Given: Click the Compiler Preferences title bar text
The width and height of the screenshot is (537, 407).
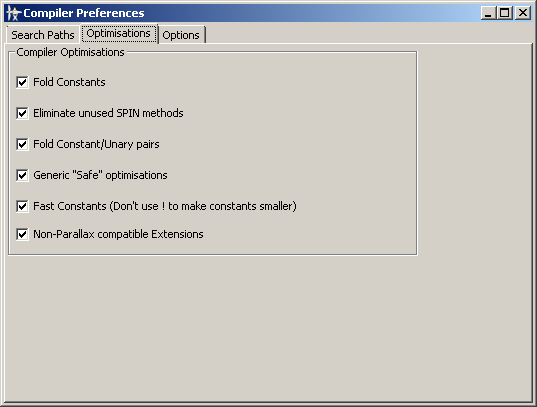Looking at the screenshot, I should [x=84, y=13].
